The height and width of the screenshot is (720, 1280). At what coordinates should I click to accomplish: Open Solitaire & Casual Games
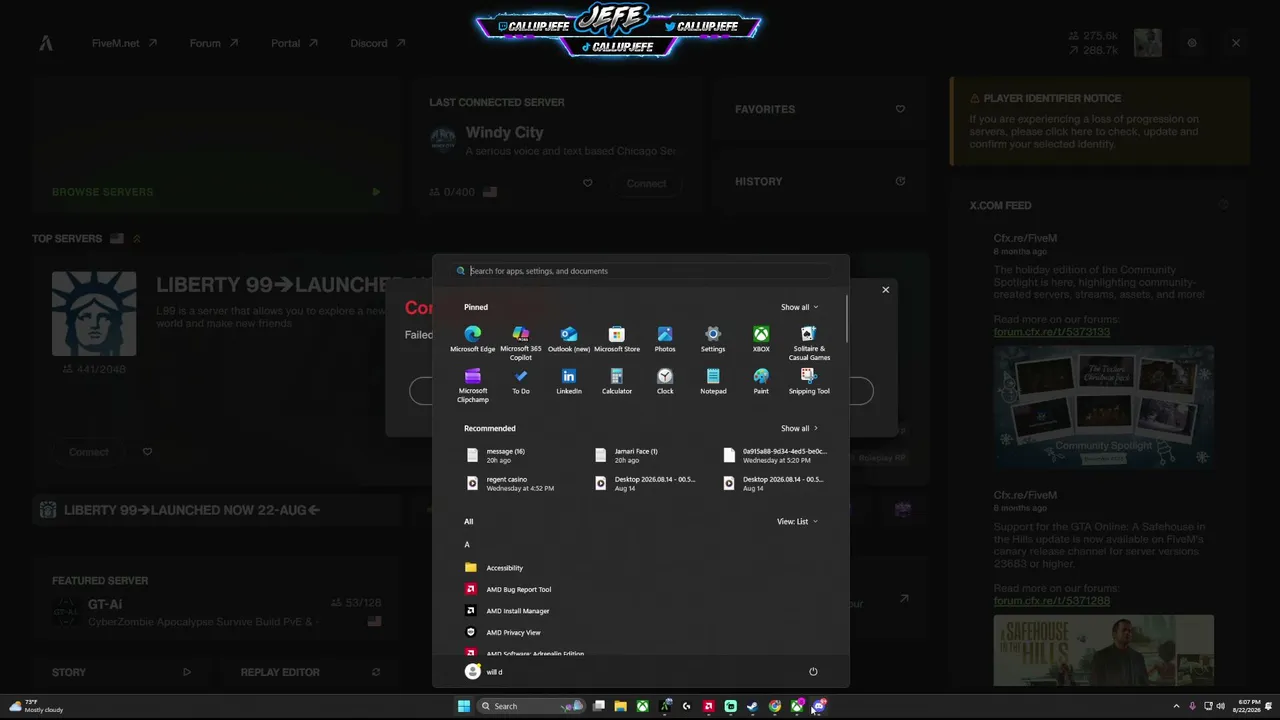pyautogui.click(x=809, y=343)
